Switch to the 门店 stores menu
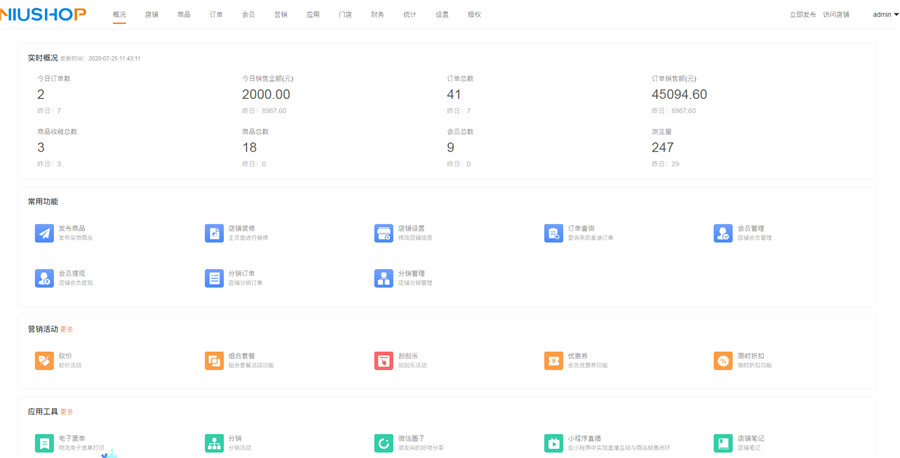This screenshot has height=458, width=900. point(345,15)
